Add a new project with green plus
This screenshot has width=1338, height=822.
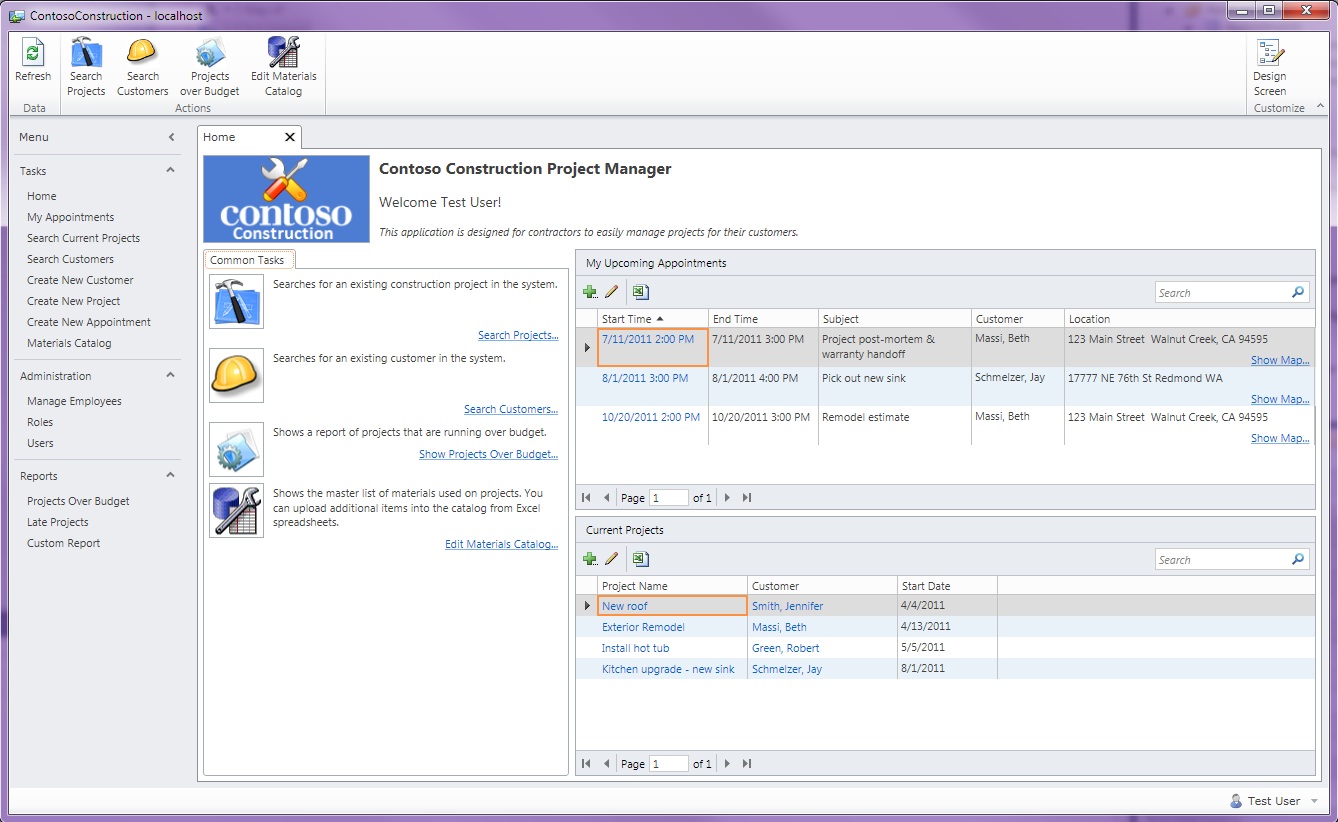point(590,559)
